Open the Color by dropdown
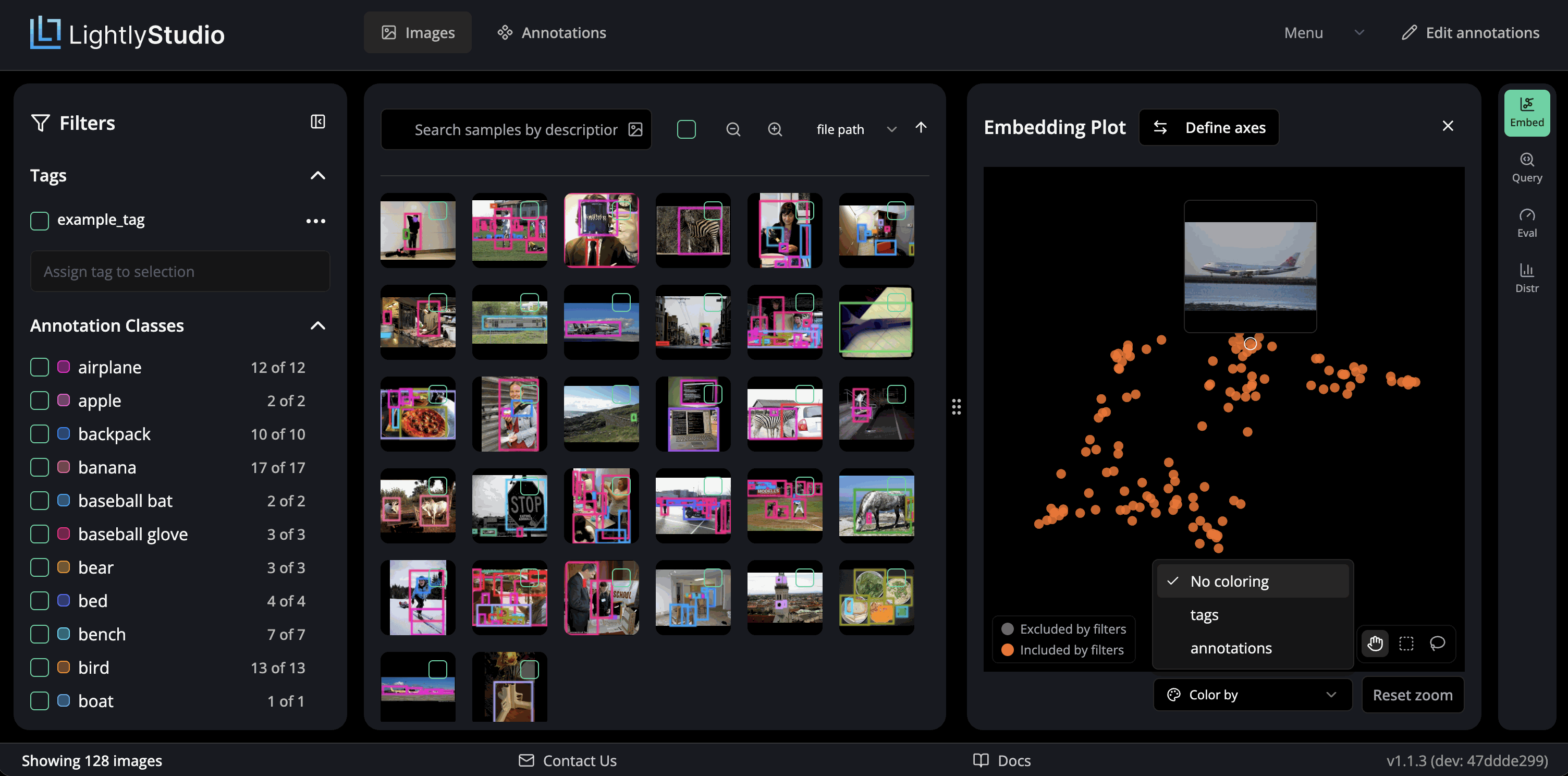1568x776 pixels. click(1252, 694)
